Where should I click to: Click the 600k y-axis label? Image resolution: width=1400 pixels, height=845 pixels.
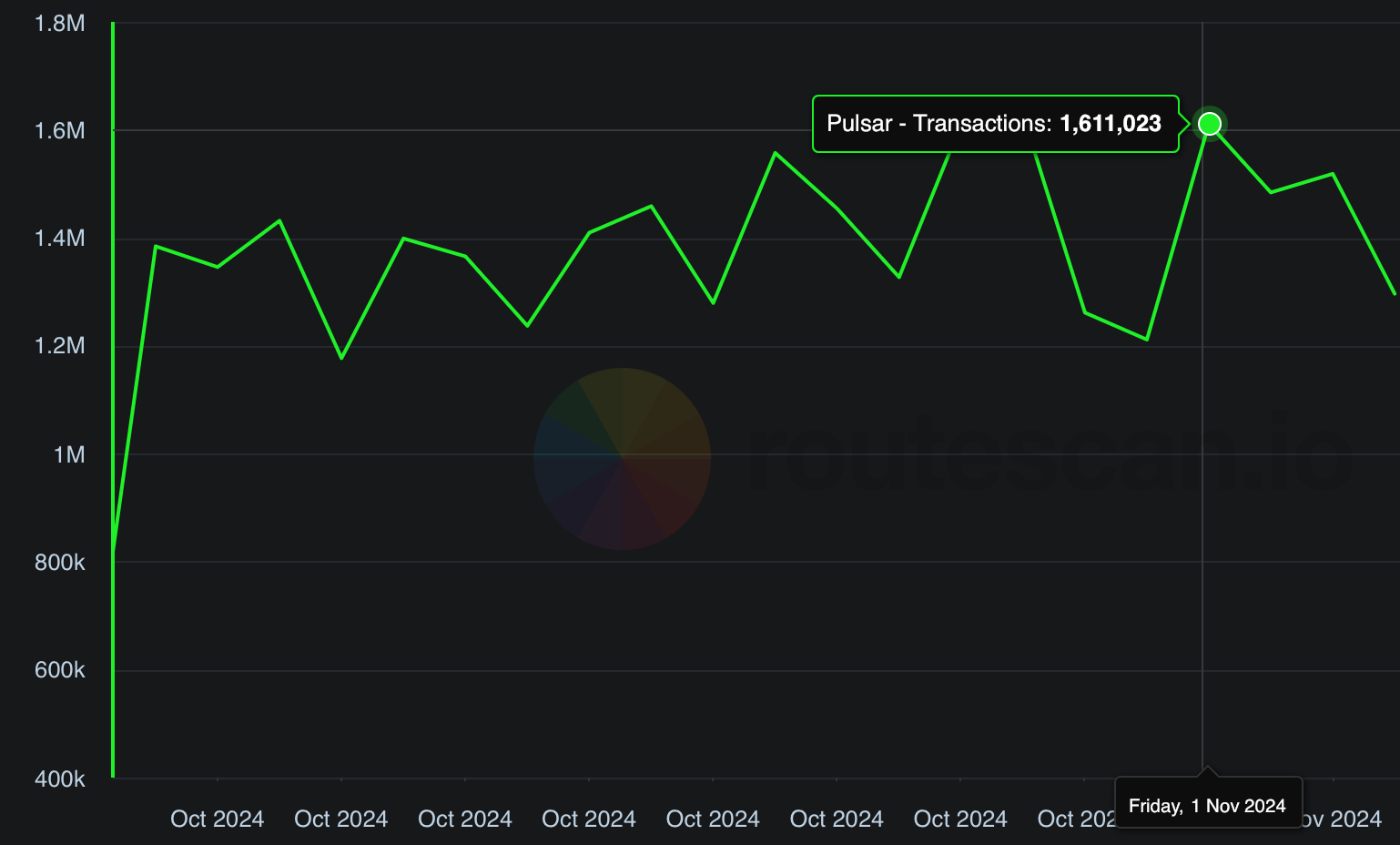[59, 670]
